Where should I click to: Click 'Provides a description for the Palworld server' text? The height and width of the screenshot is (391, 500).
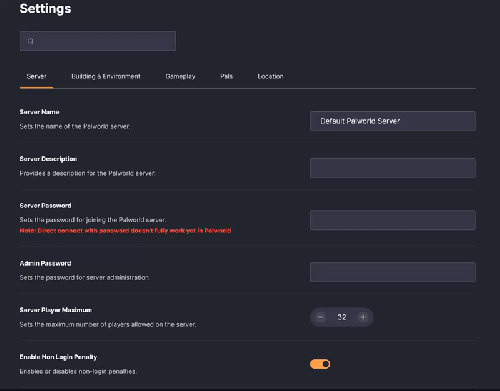pyautogui.click(x=87, y=173)
